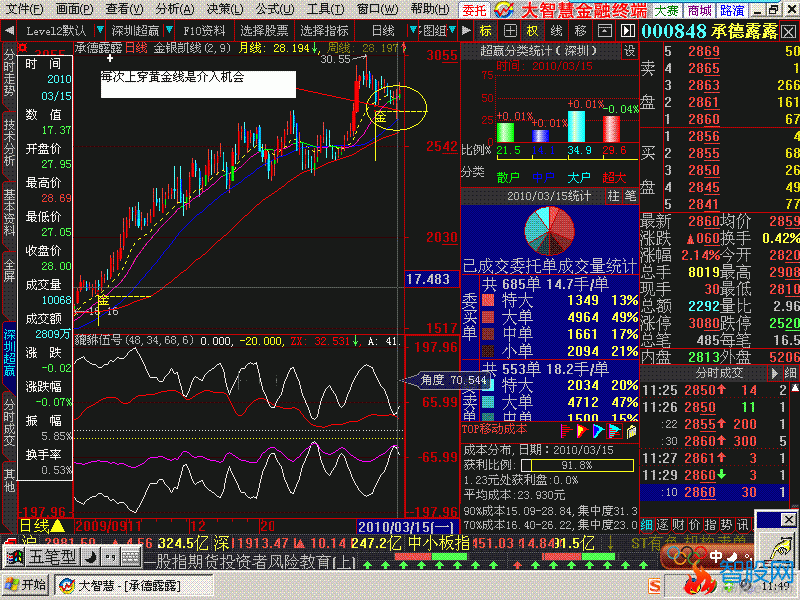This screenshot has height=600, width=800.
Task: Toggle the 移 move button
Action: [x=580, y=31]
